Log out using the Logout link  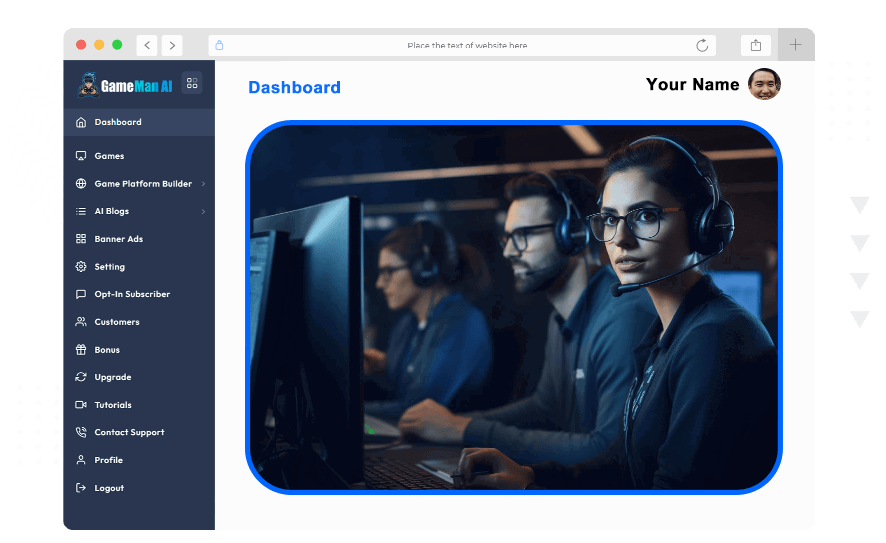pyautogui.click(x=109, y=488)
